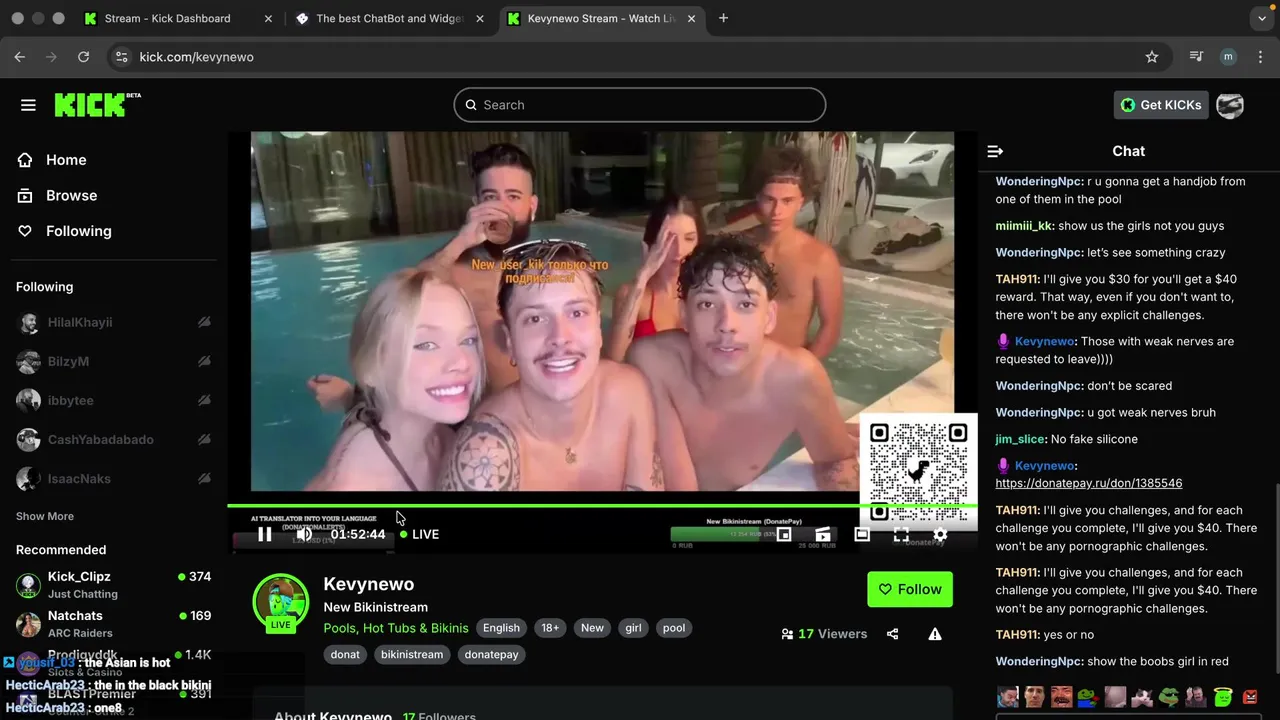Enter fullscreen video mode
Screen dimensions: 1280x720
click(901, 534)
